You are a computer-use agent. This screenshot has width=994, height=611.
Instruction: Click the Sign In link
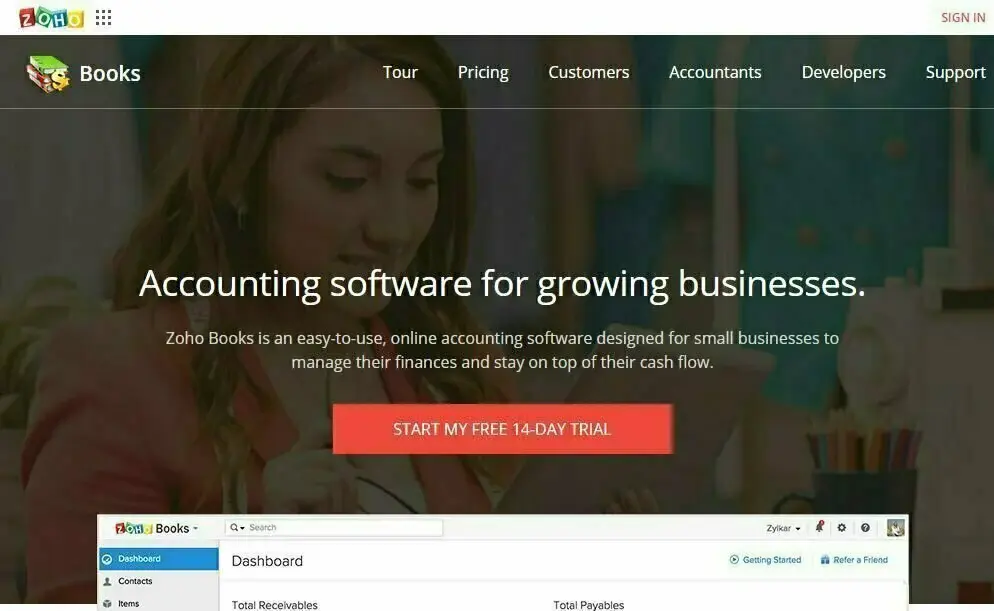(963, 18)
